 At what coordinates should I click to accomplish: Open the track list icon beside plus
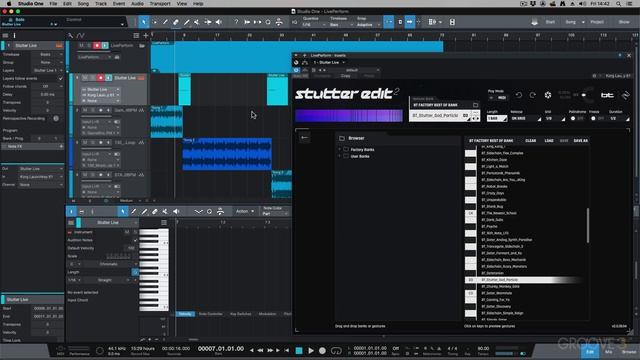click(136, 36)
